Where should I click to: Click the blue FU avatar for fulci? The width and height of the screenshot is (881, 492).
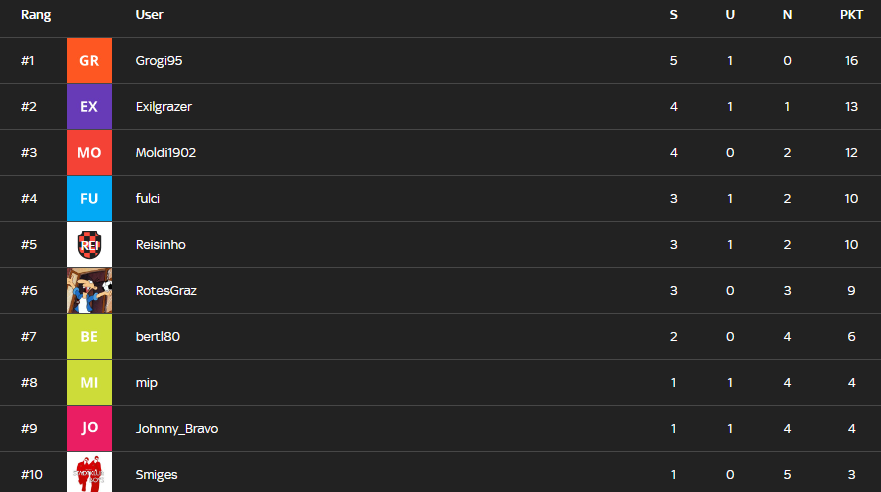pos(89,199)
